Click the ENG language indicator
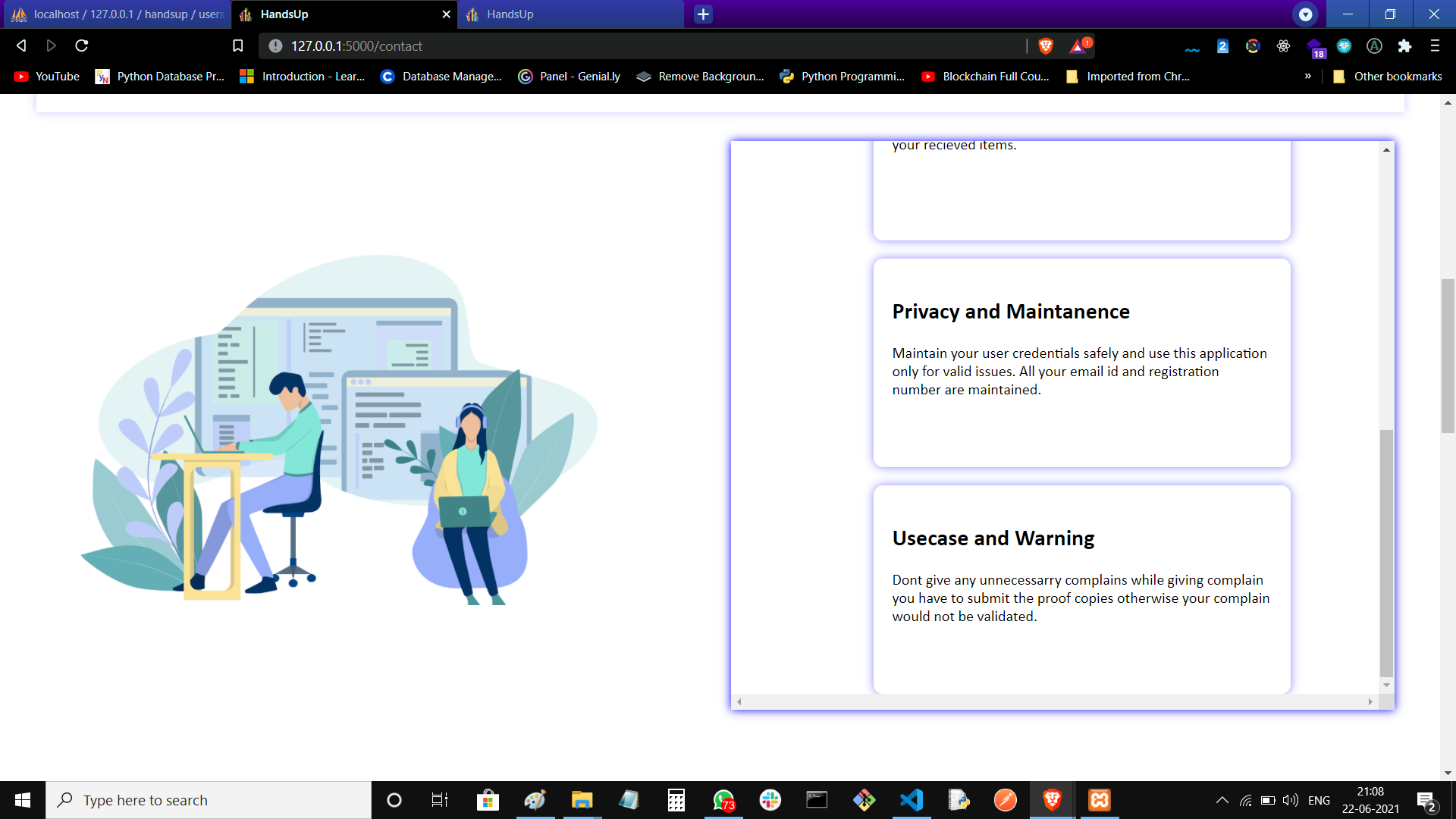The image size is (1456, 819). (x=1319, y=800)
